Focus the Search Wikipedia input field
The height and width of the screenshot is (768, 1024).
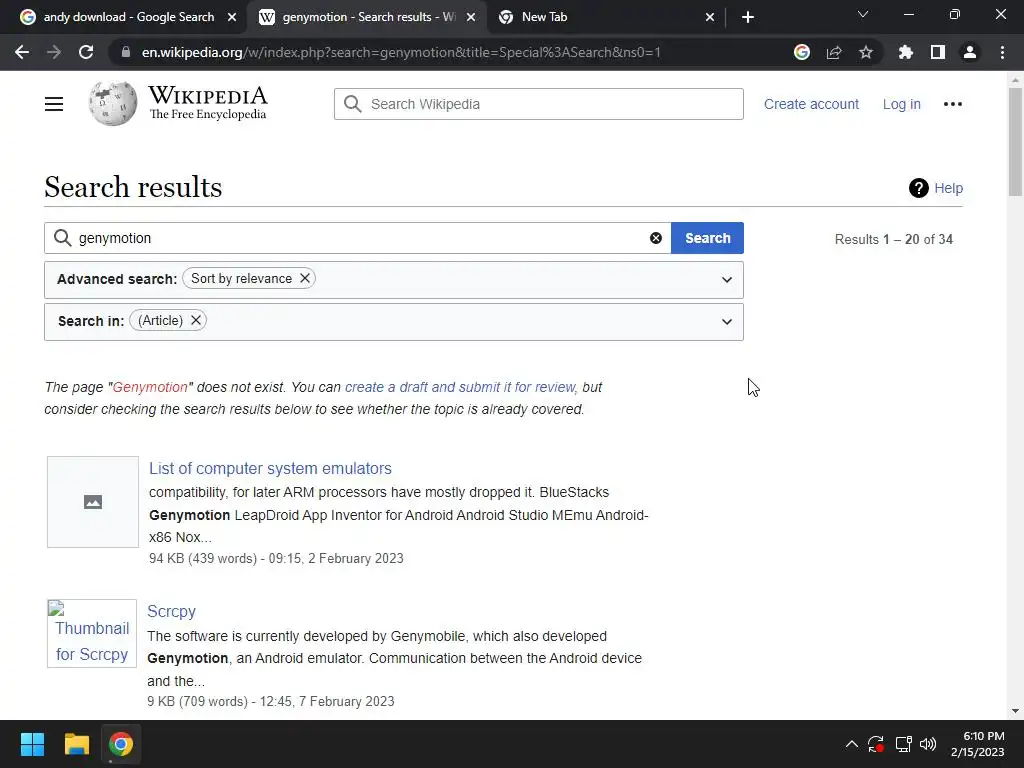(538, 104)
